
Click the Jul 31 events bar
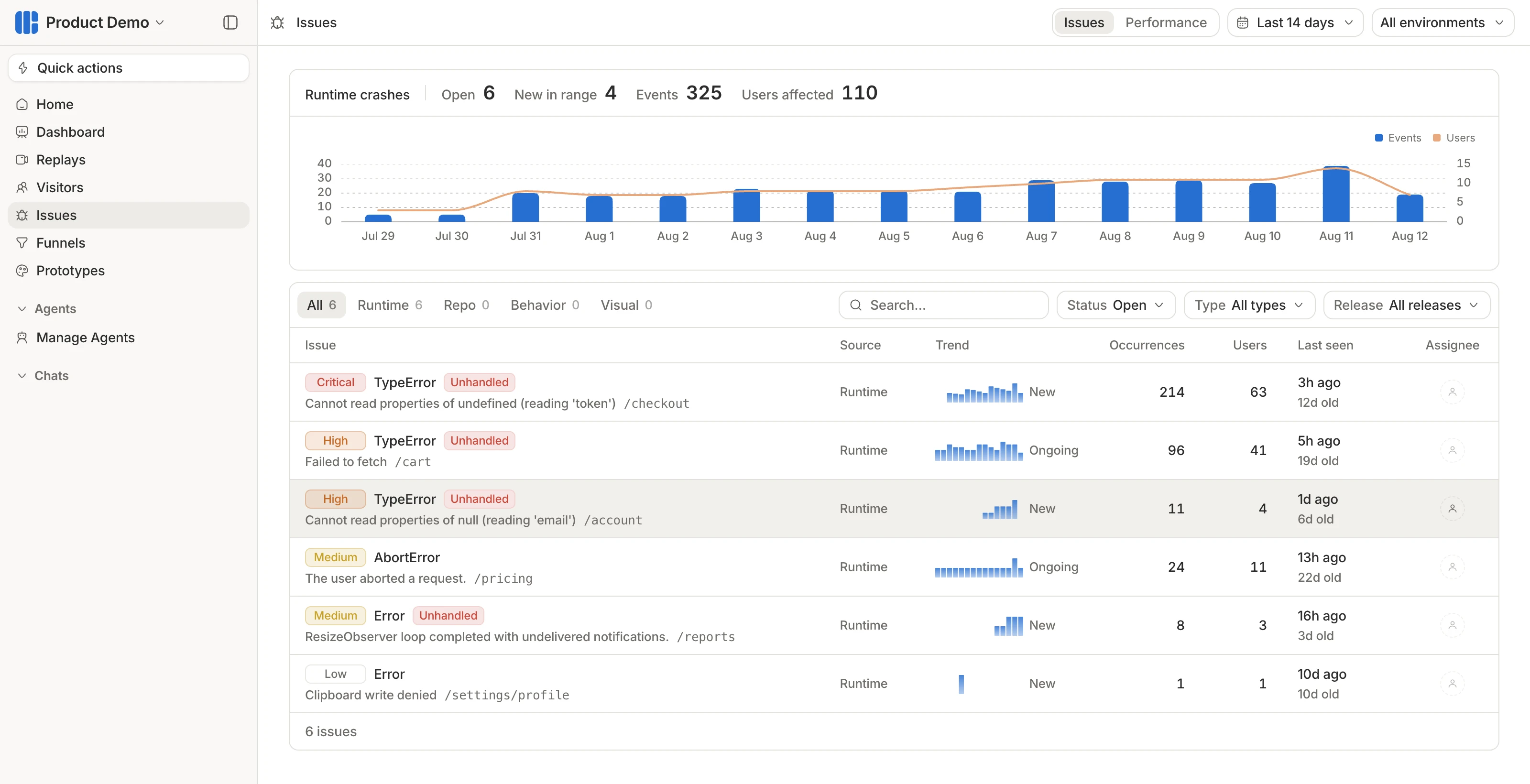[x=525, y=207]
